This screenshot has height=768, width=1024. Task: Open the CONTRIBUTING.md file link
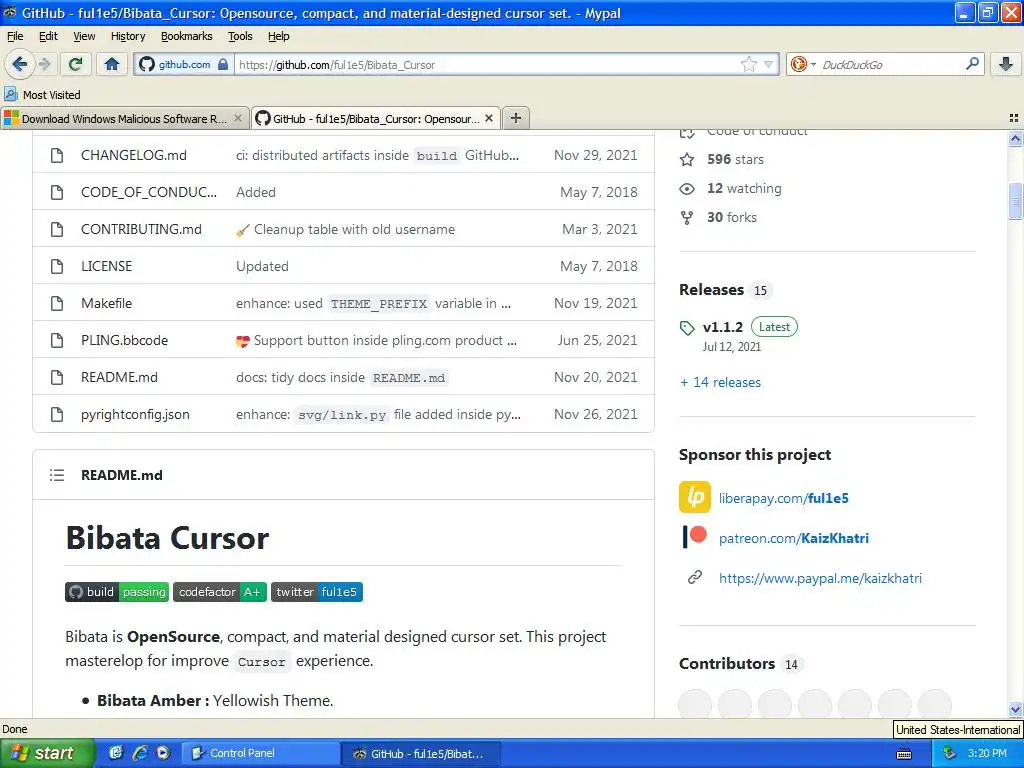pos(141,229)
